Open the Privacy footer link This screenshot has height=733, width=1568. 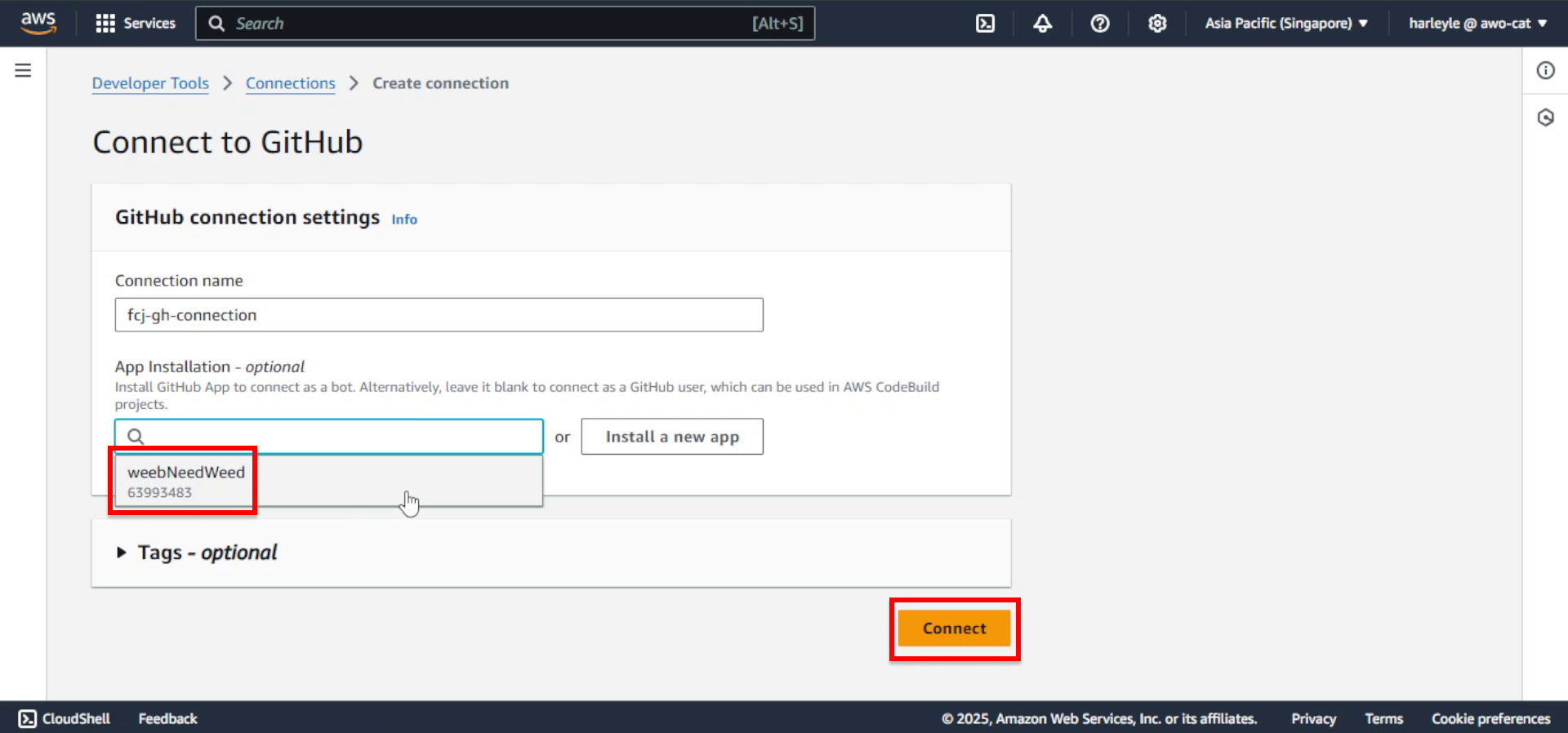click(x=1313, y=718)
